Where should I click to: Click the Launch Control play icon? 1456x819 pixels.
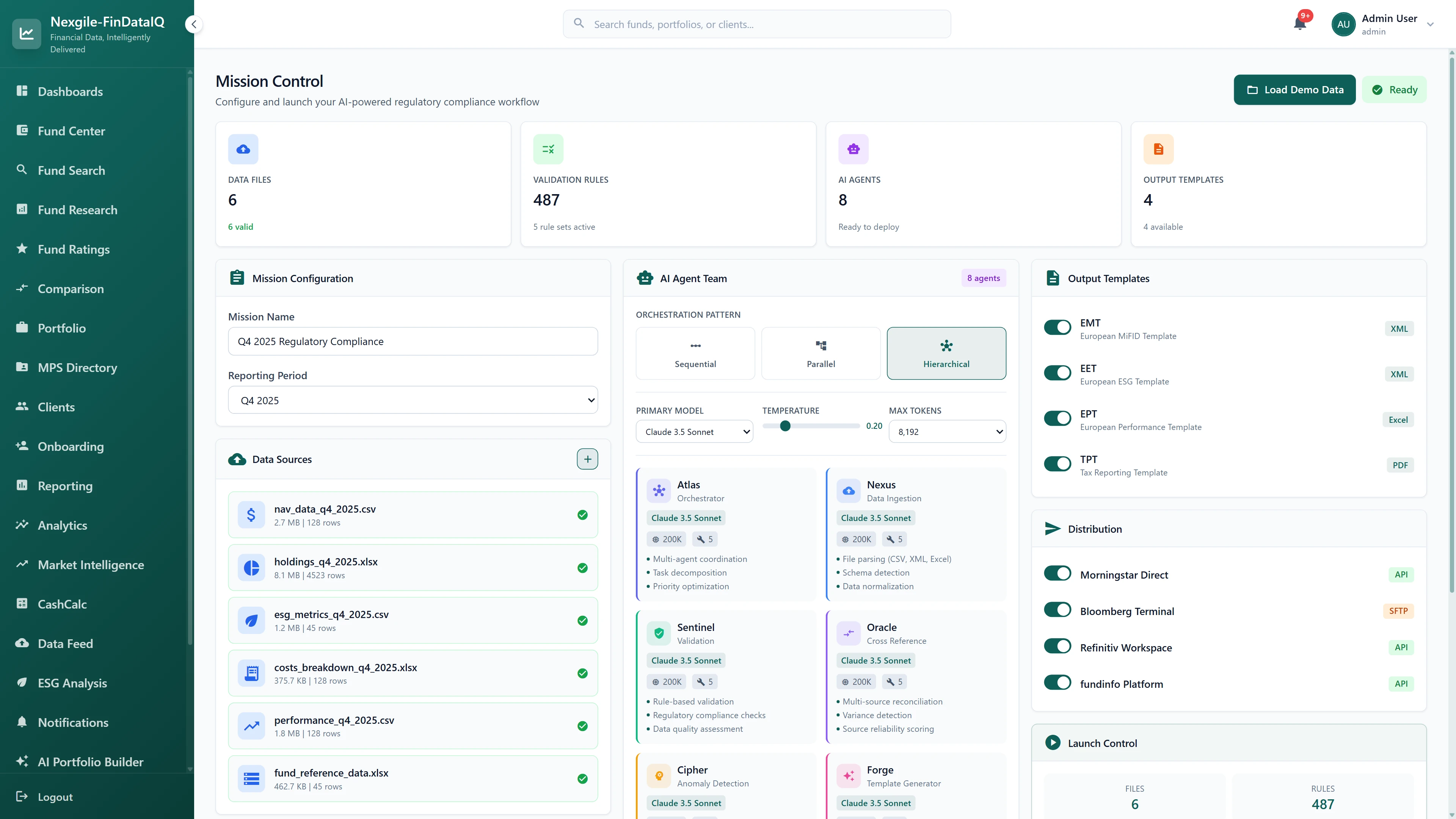pyautogui.click(x=1053, y=743)
